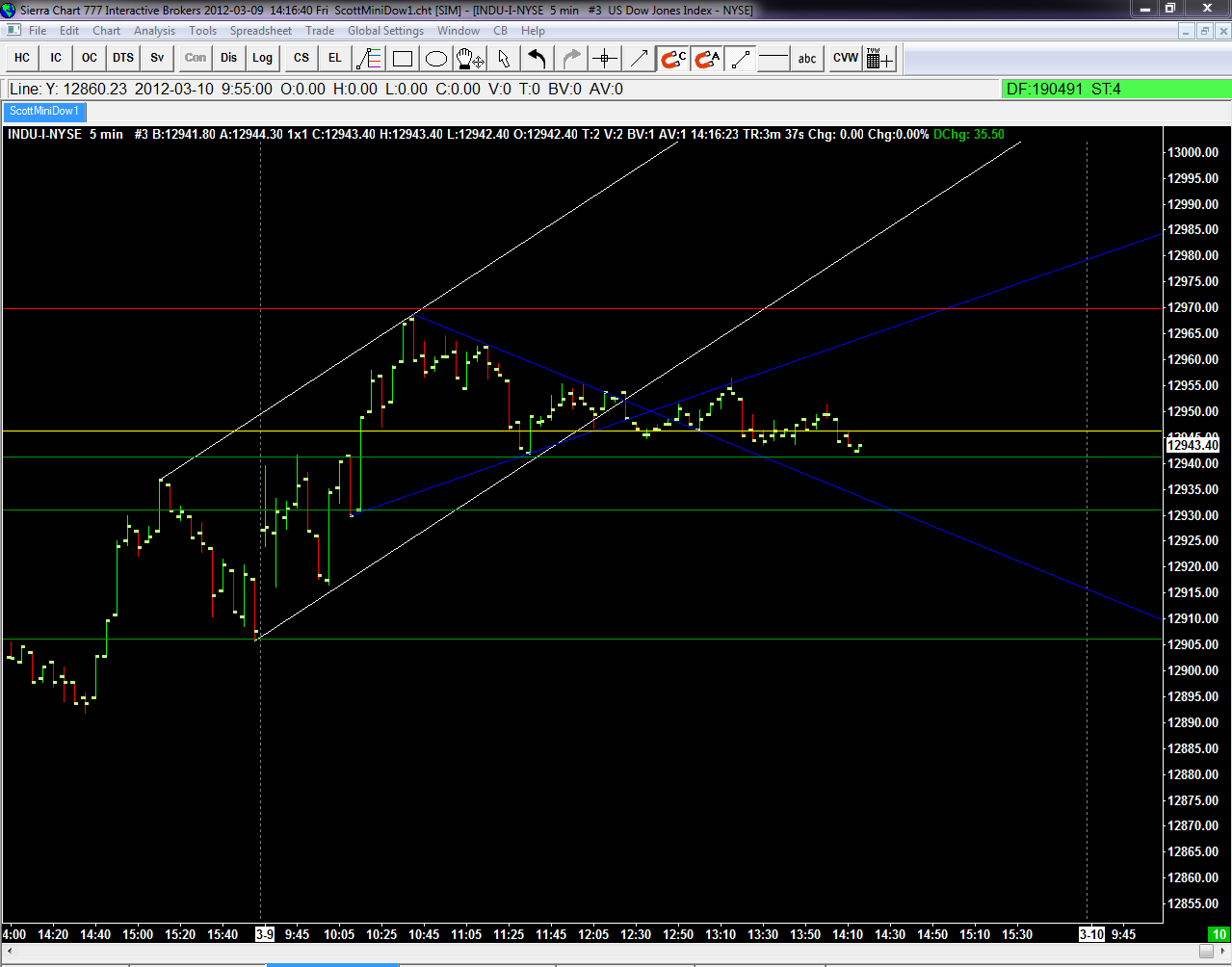Click the green DF:190491 ST:4 status field

1115,89
